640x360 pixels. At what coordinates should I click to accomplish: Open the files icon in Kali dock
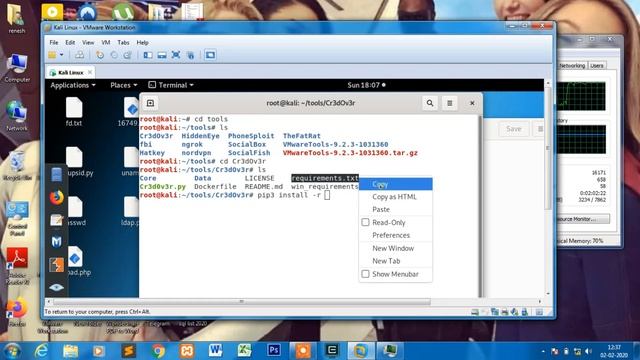point(56,174)
